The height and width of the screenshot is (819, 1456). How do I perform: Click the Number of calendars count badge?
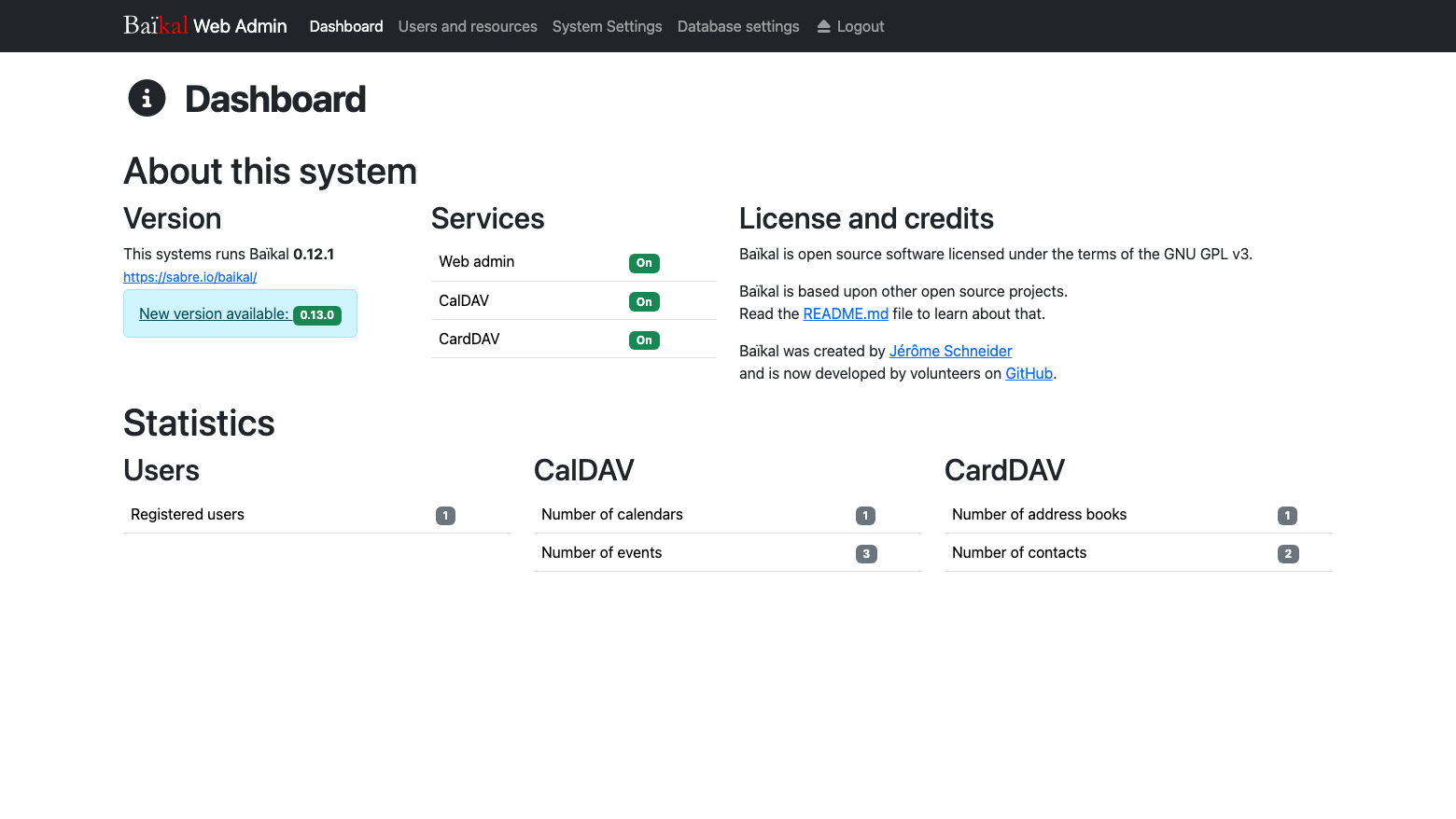(x=865, y=516)
